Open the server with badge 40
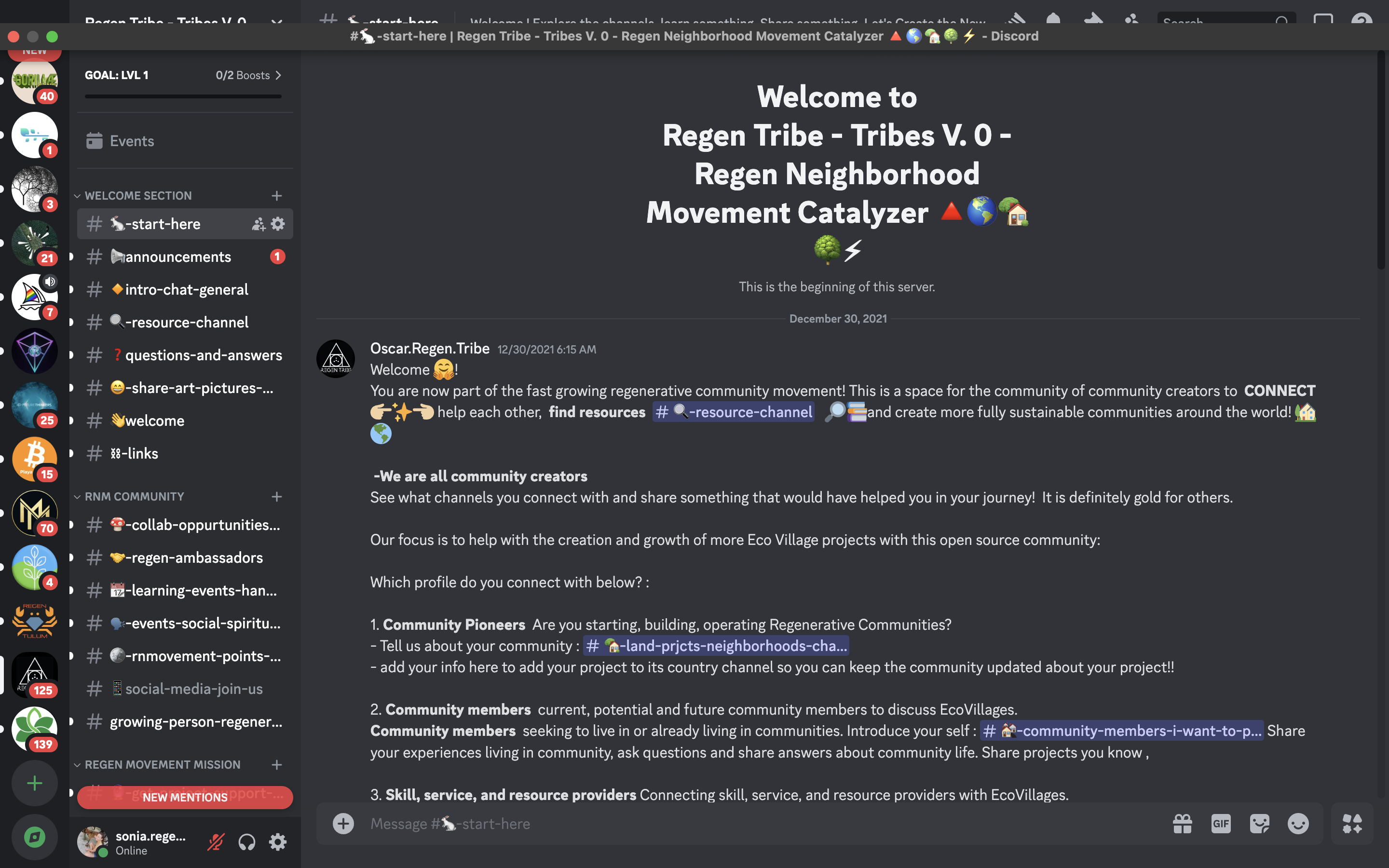 point(34,81)
